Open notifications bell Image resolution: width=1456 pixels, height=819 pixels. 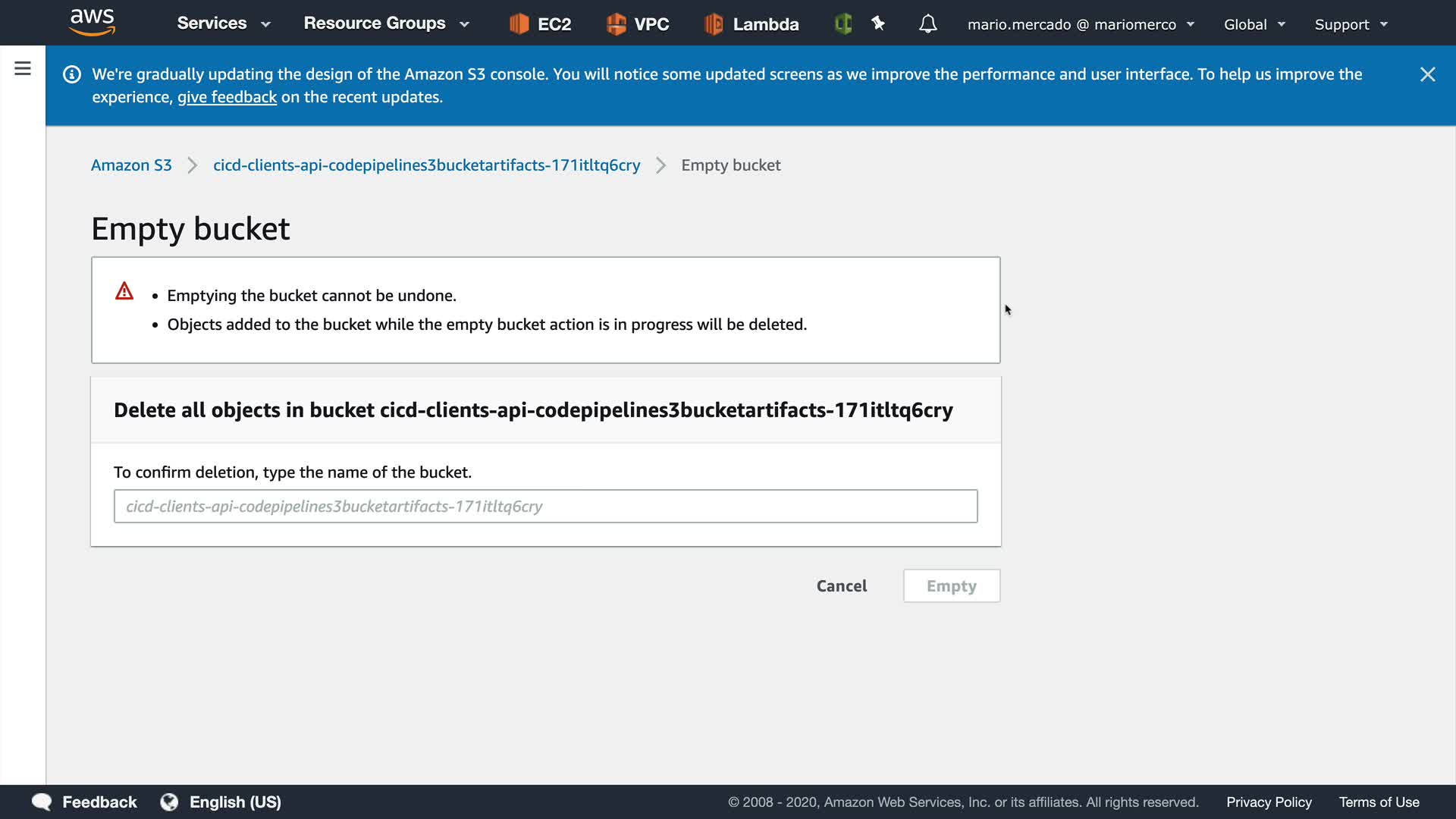[x=927, y=24]
